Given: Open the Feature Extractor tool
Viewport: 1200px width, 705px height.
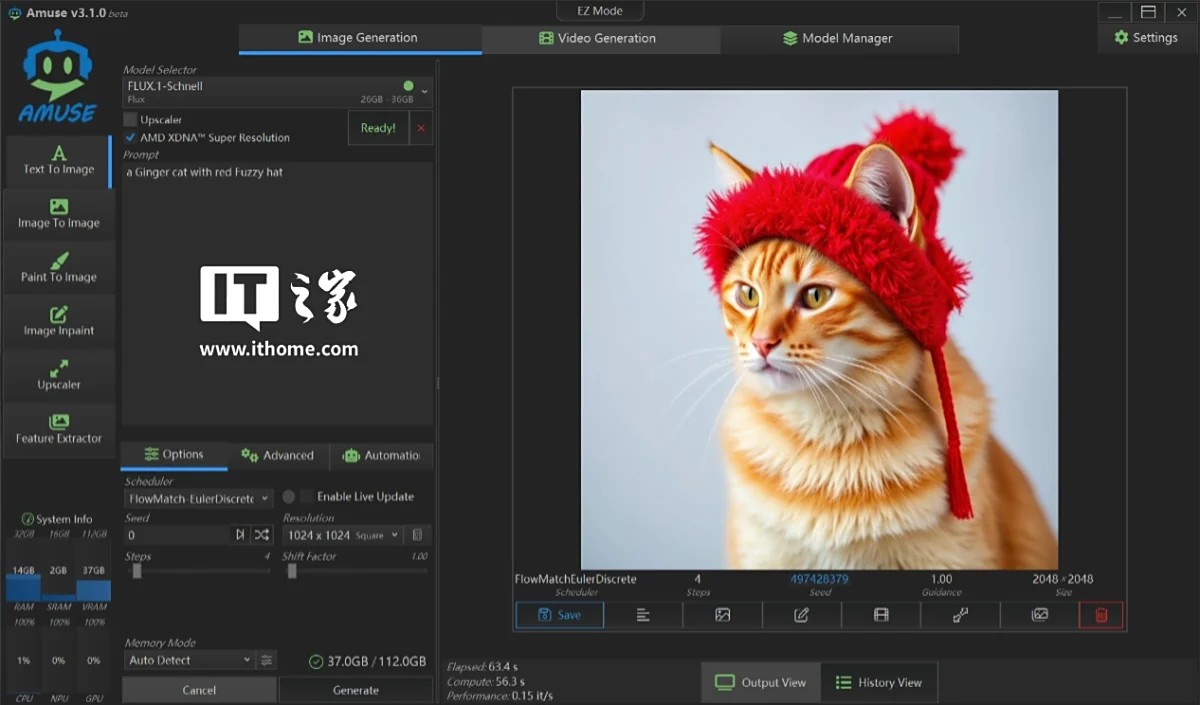Looking at the screenshot, I should pyautogui.click(x=59, y=429).
